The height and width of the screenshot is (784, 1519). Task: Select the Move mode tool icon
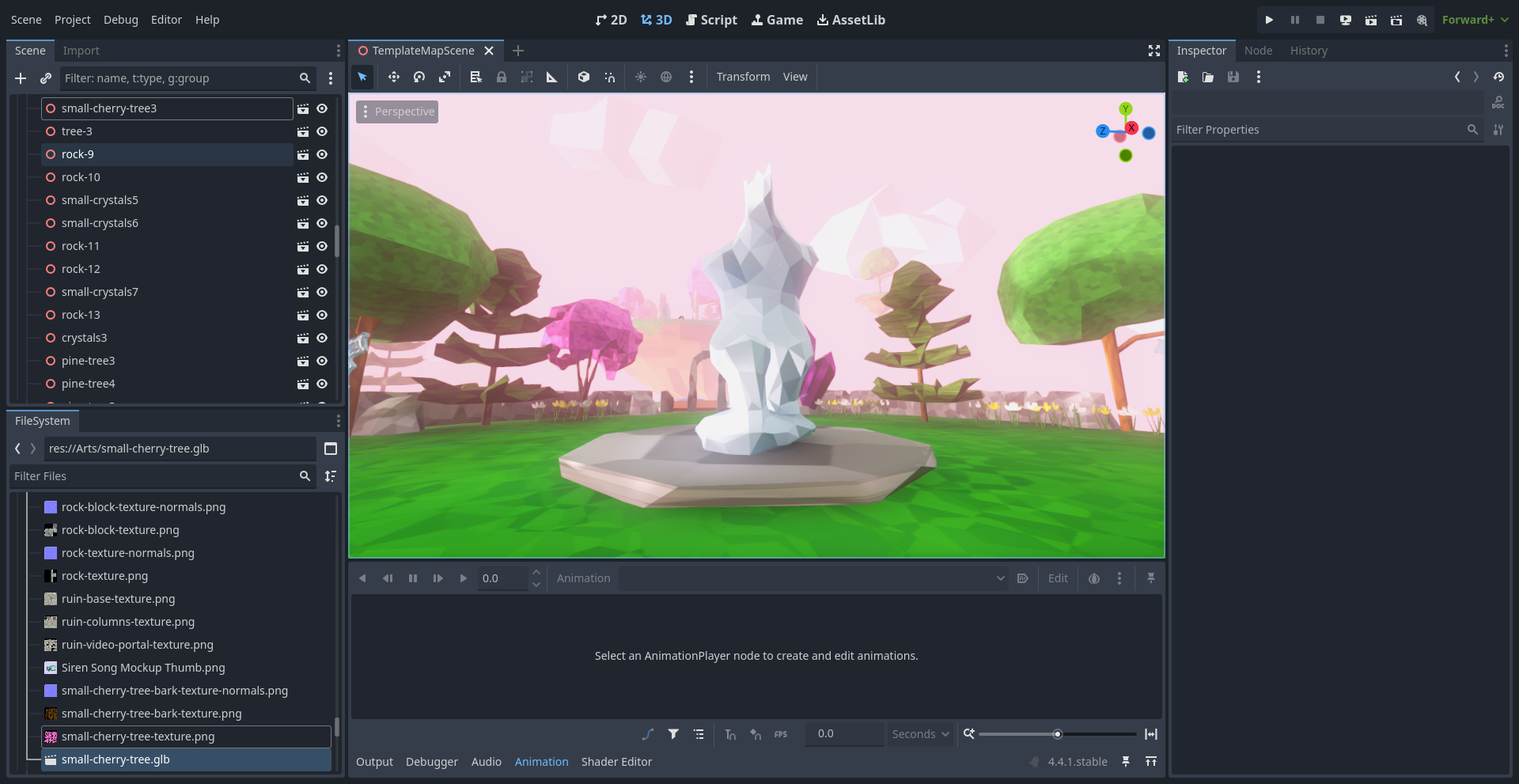coord(393,77)
